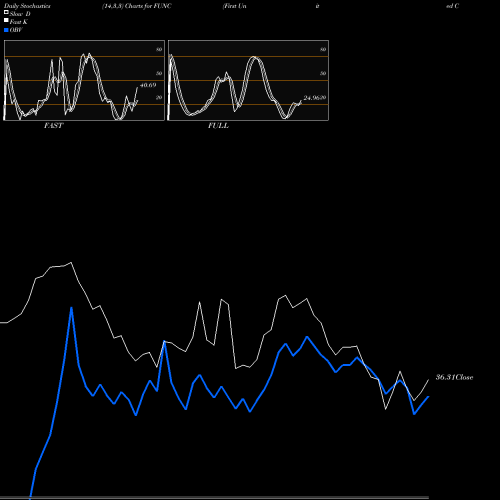Click the '(14,3,3) Charts for FUNC' heading
500x500 pixels.
tap(137, 6)
